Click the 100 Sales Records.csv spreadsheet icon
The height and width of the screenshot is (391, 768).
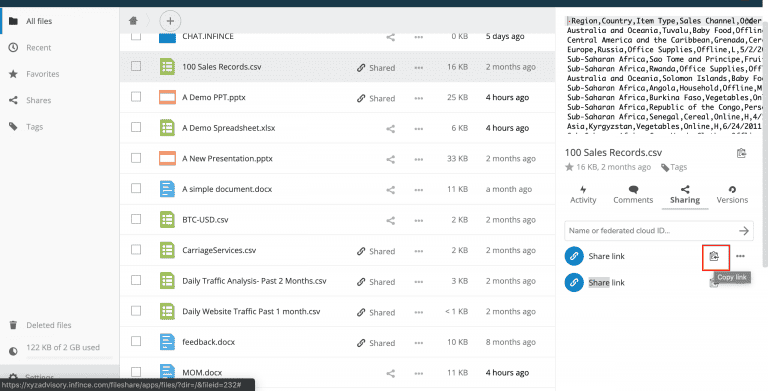tap(168, 67)
